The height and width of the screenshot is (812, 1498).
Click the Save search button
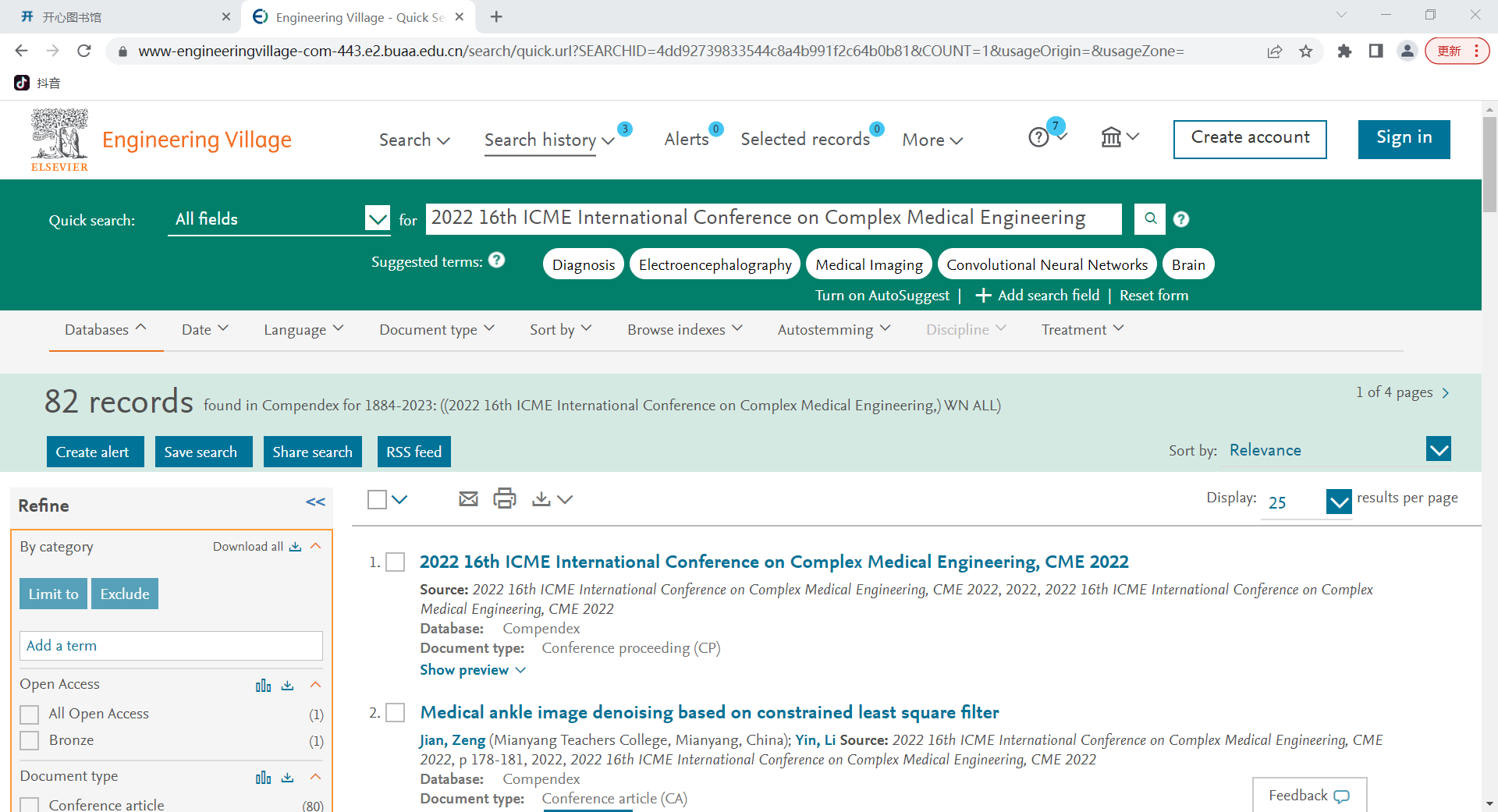point(204,452)
